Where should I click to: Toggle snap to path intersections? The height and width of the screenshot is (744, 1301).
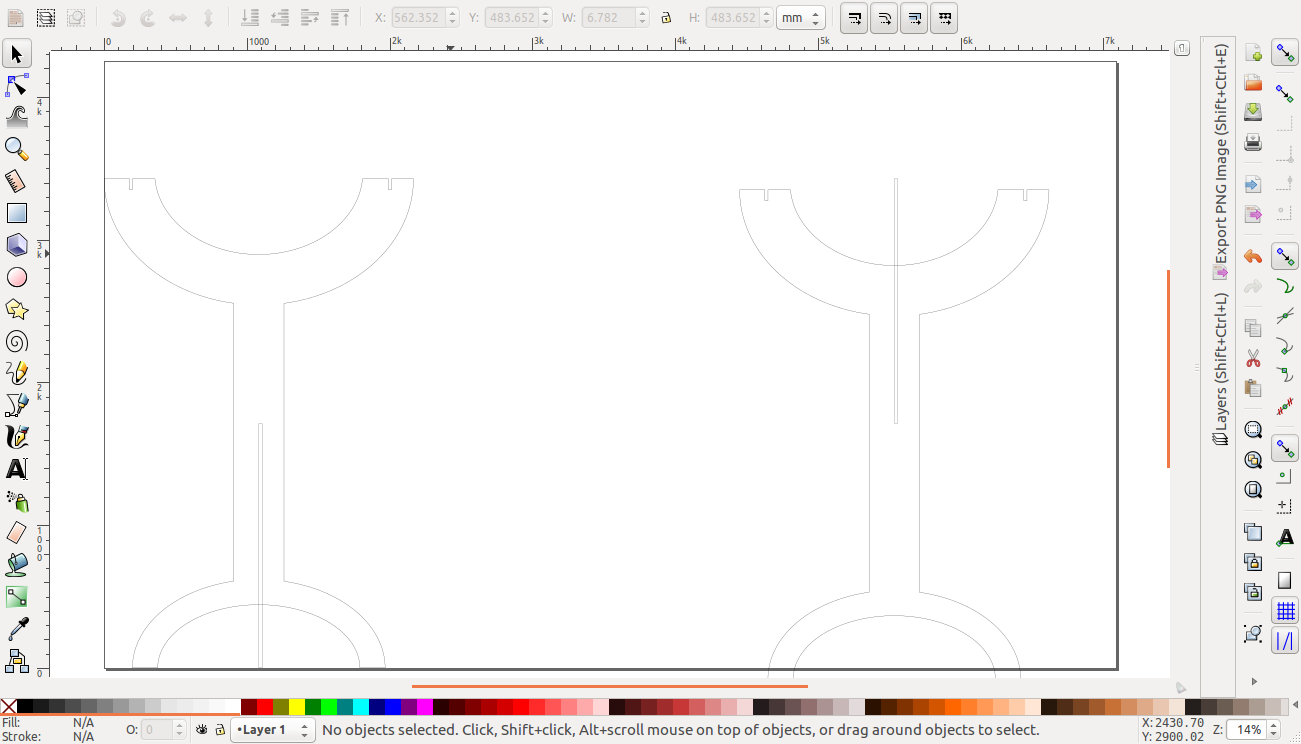coord(1285,317)
